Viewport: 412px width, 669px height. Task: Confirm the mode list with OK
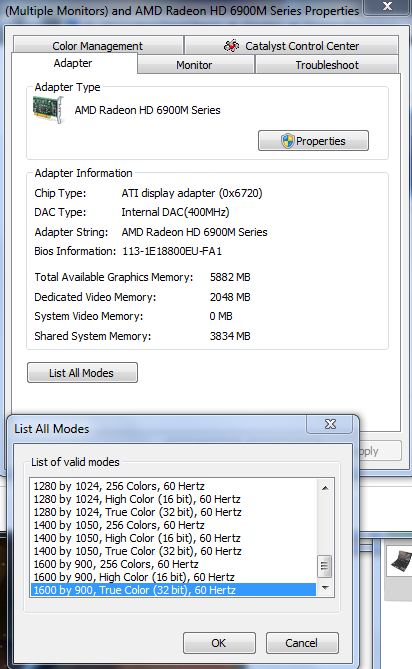point(219,643)
